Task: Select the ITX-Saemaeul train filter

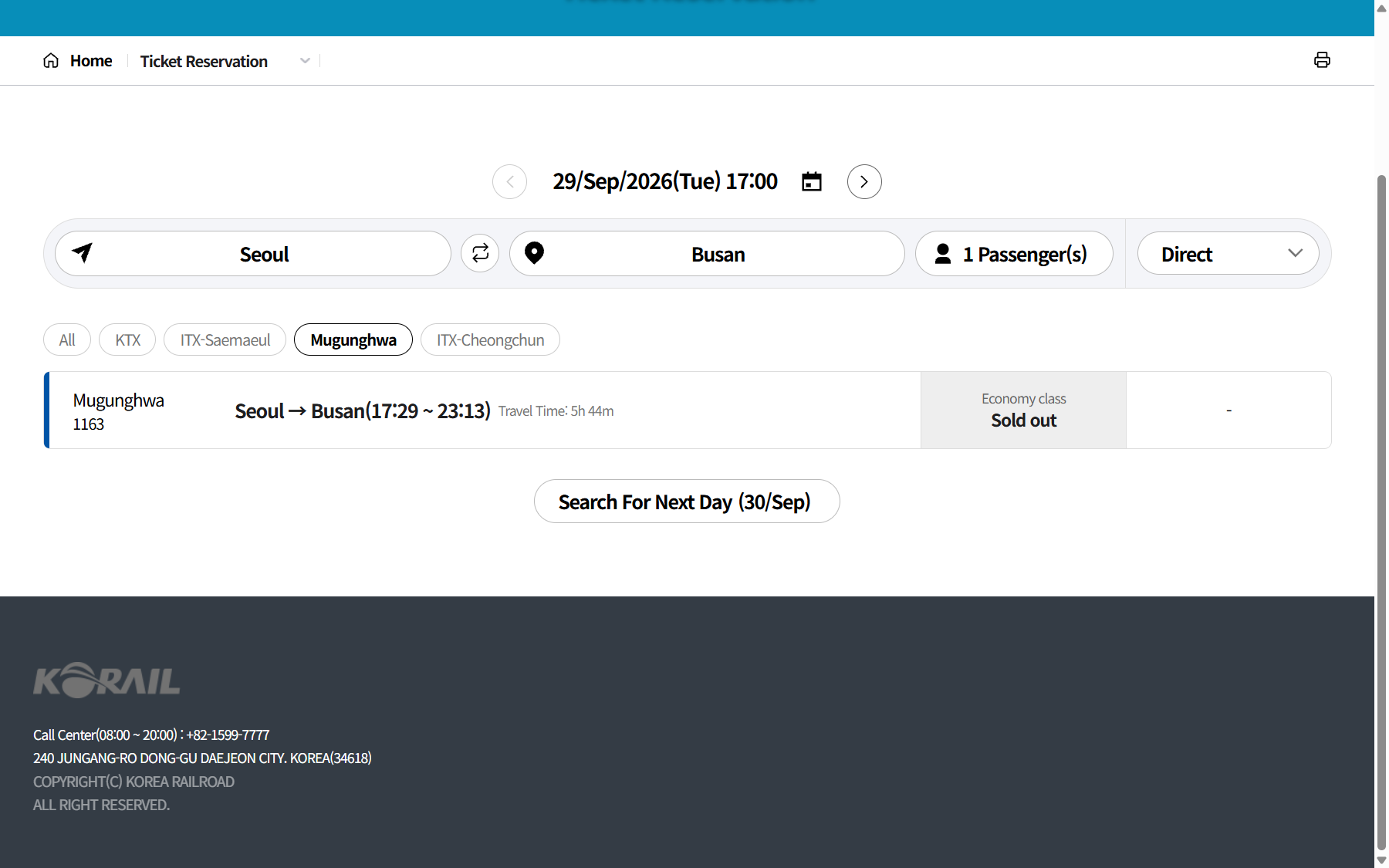Action: pos(225,339)
